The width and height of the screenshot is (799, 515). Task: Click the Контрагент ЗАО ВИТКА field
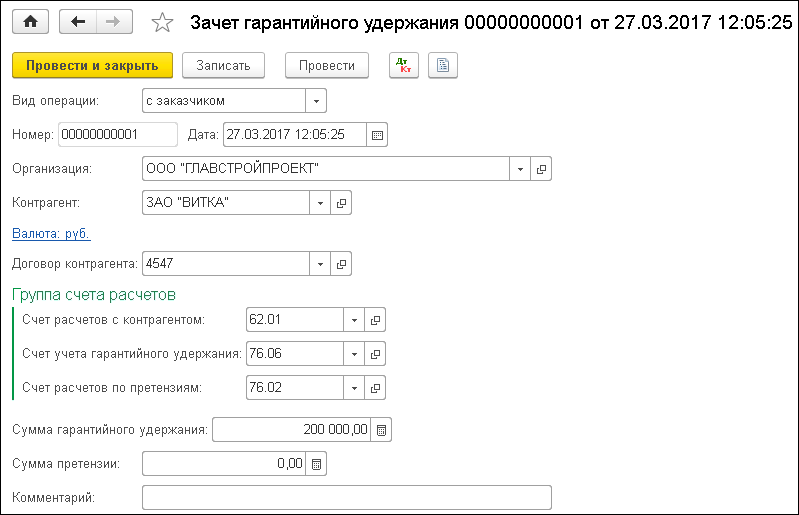pyautogui.click(x=226, y=203)
